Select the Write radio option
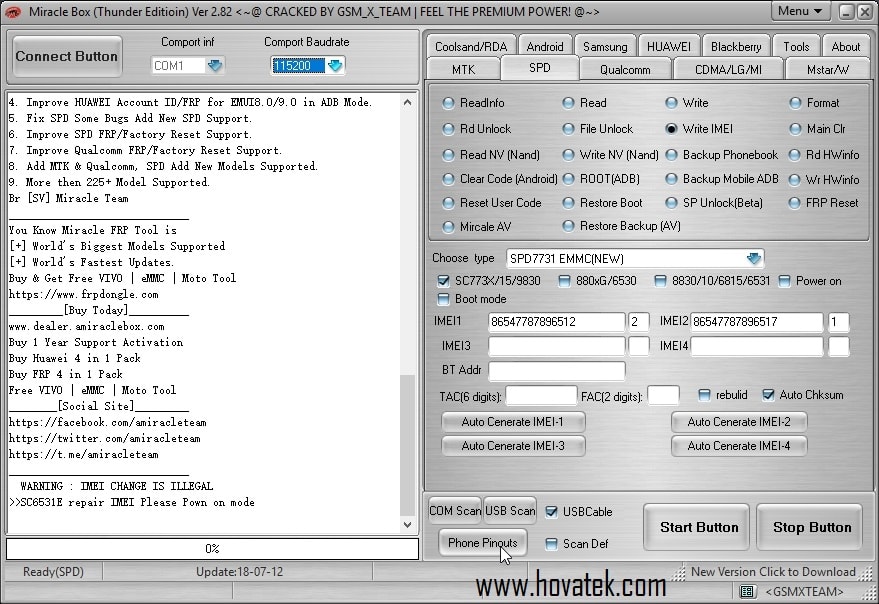Viewport: 879px width, 604px height. pyautogui.click(x=687, y=103)
